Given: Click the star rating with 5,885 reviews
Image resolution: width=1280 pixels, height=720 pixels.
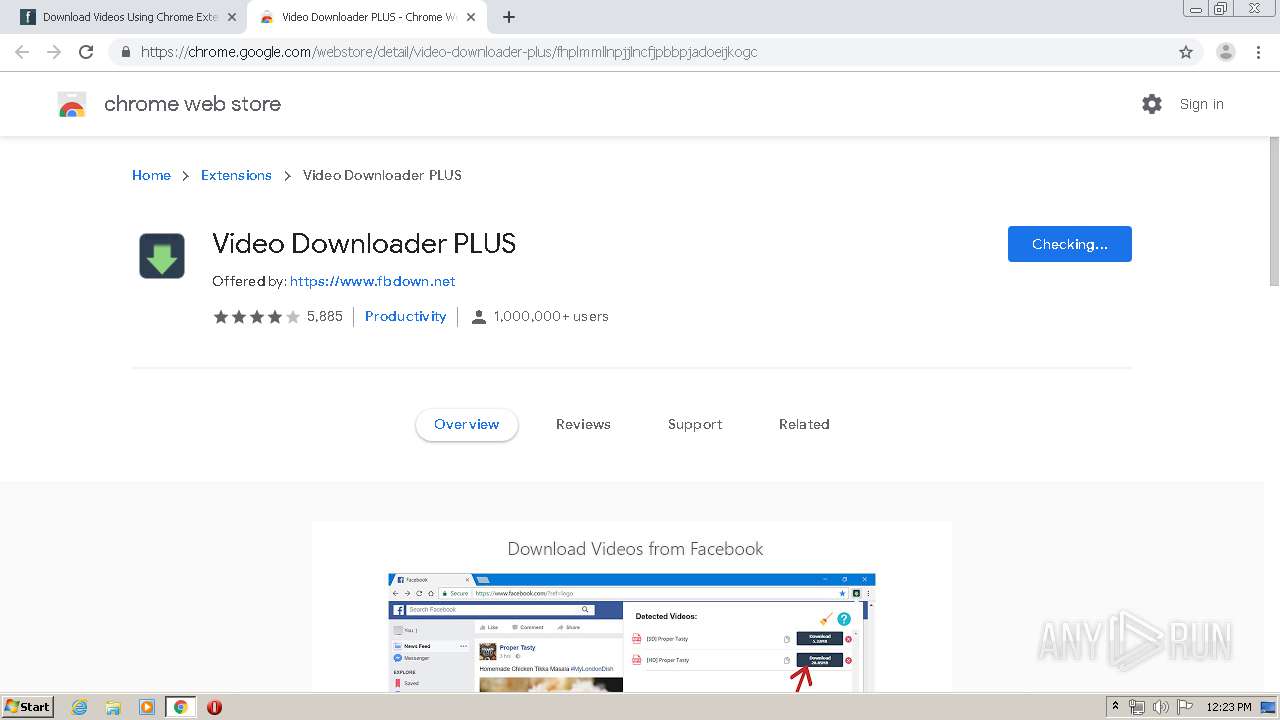Looking at the screenshot, I should [257, 316].
